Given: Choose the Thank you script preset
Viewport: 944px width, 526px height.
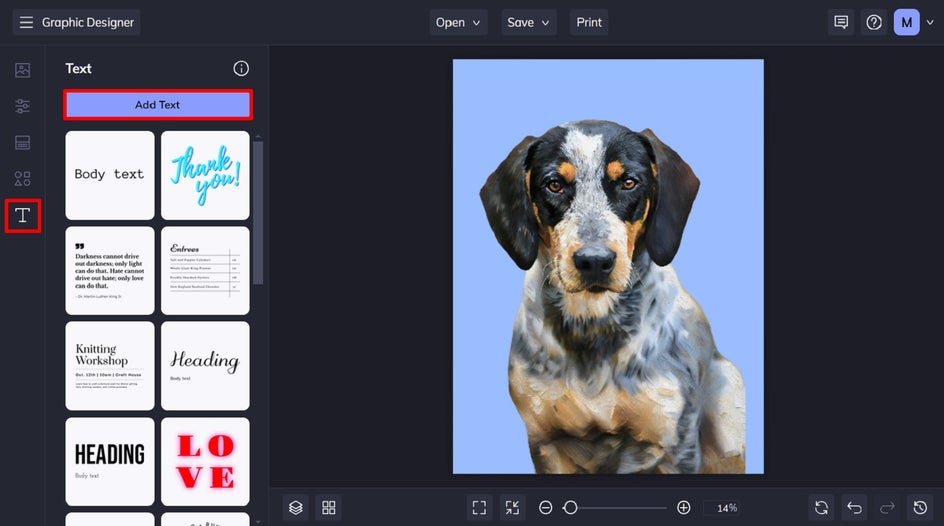Looking at the screenshot, I should point(205,175).
